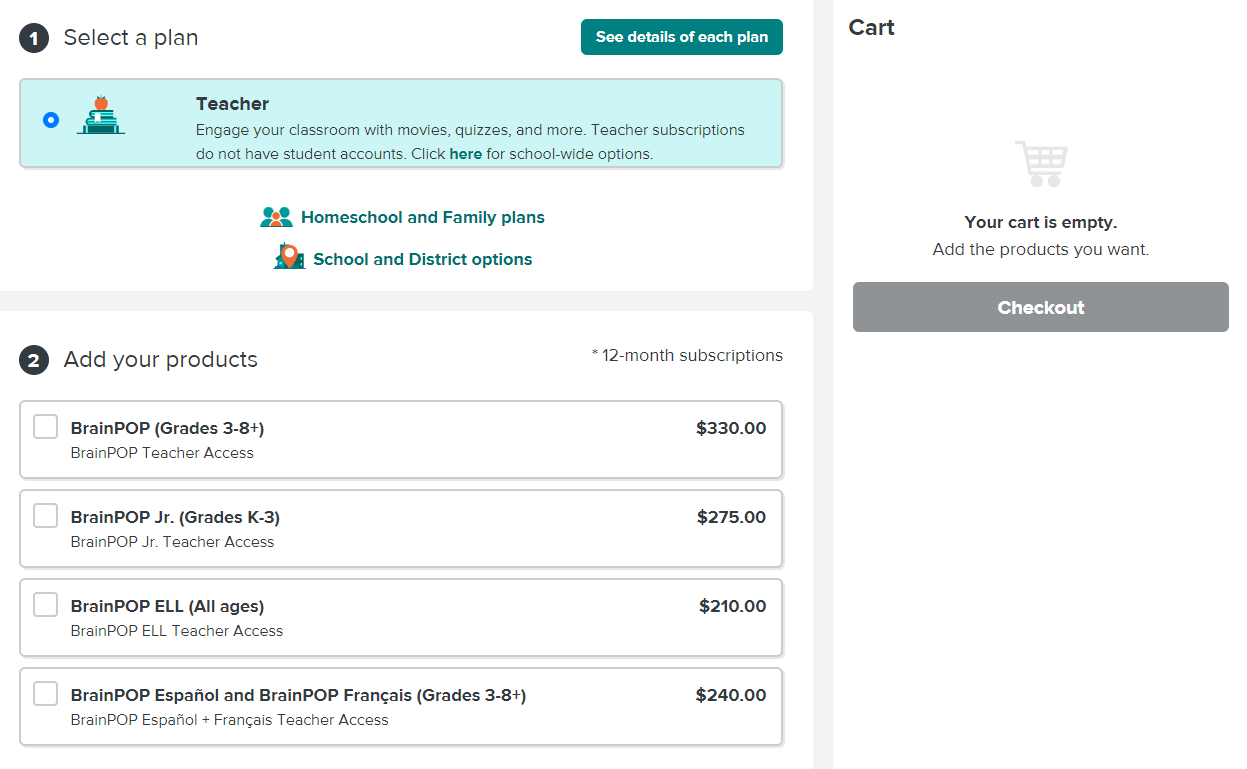Click the School and District building icon
This screenshot has width=1247, height=769.
[x=289, y=257]
